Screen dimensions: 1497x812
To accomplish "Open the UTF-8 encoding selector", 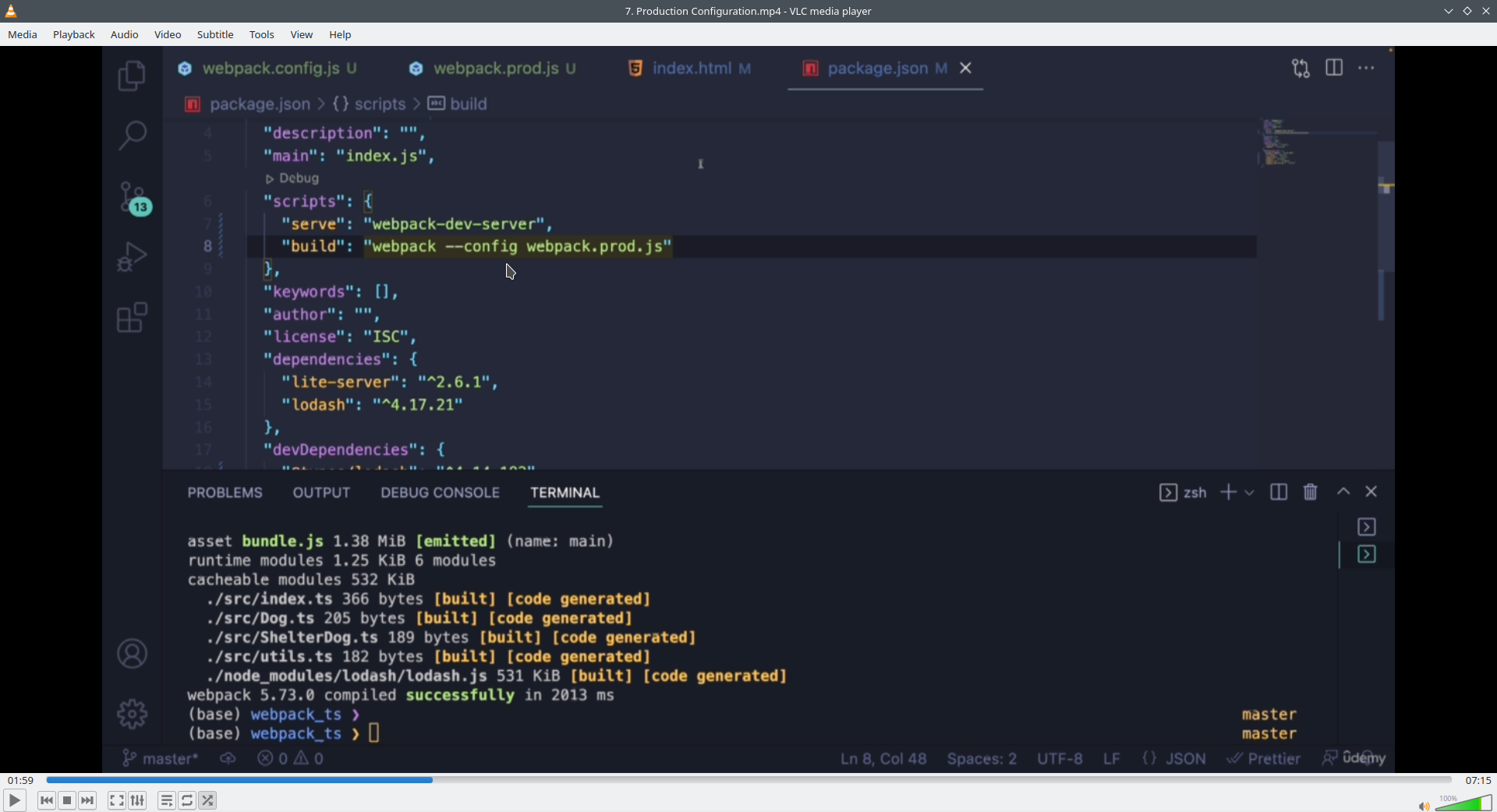I will [1060, 759].
